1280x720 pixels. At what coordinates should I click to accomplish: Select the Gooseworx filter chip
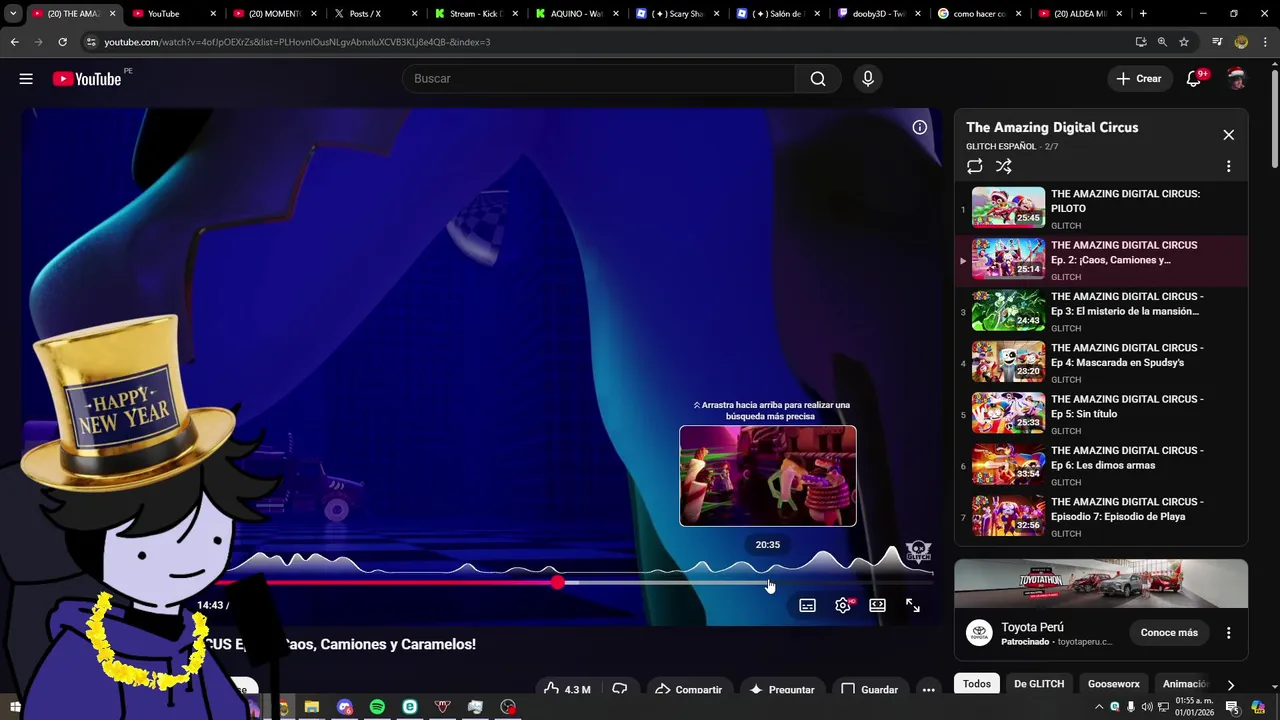pyautogui.click(x=1114, y=684)
